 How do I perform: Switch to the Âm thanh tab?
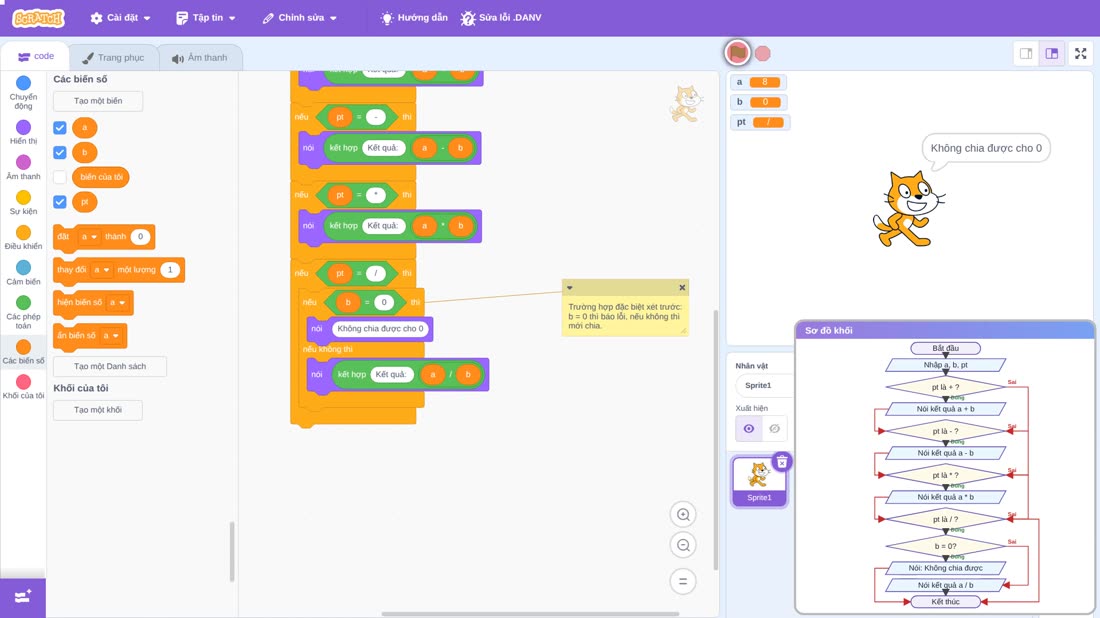[x=200, y=58]
